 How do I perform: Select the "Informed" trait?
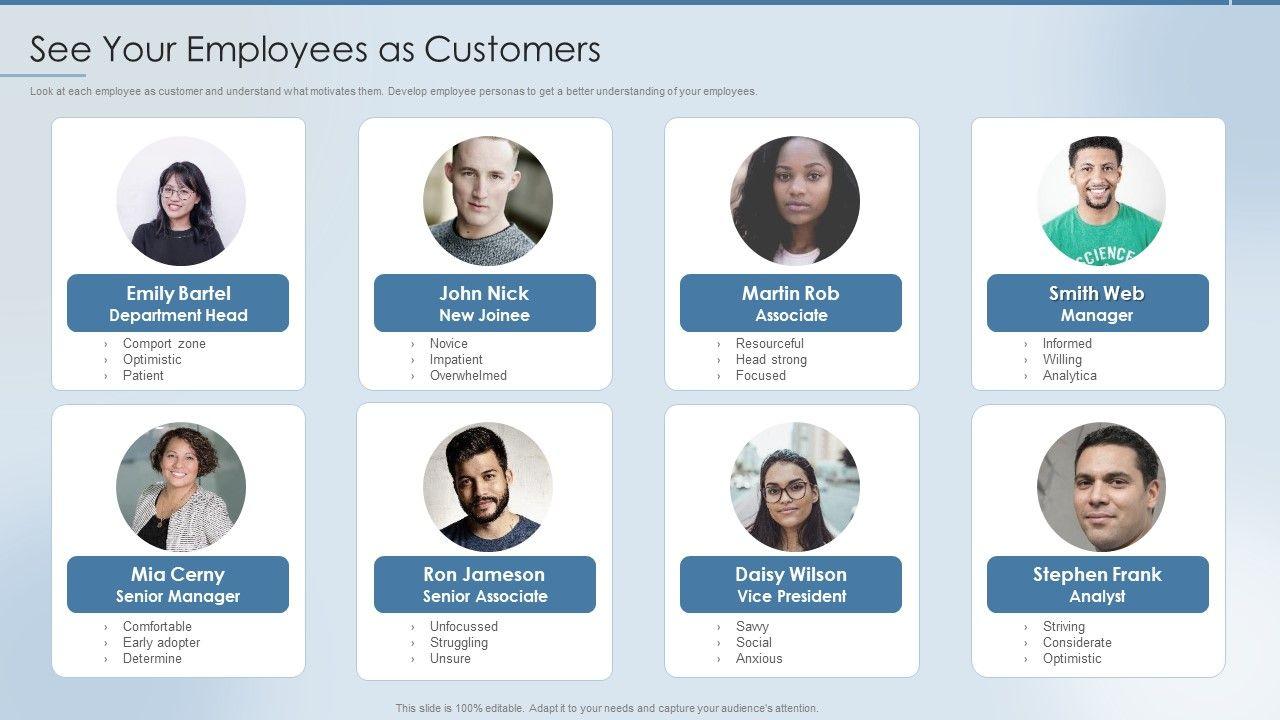tap(1067, 343)
